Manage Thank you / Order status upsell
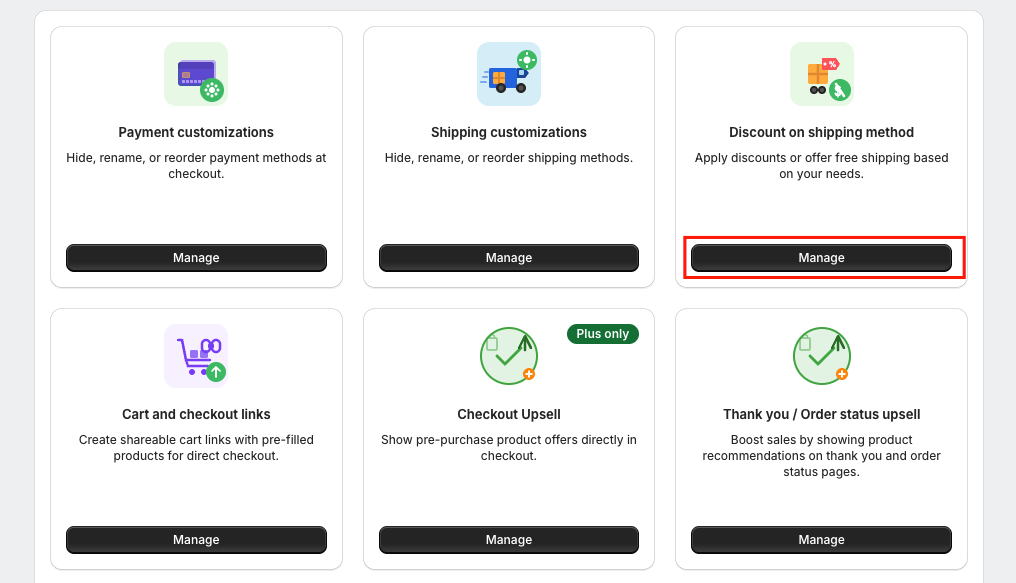Viewport: 1016px width, 583px height. pyautogui.click(x=822, y=540)
